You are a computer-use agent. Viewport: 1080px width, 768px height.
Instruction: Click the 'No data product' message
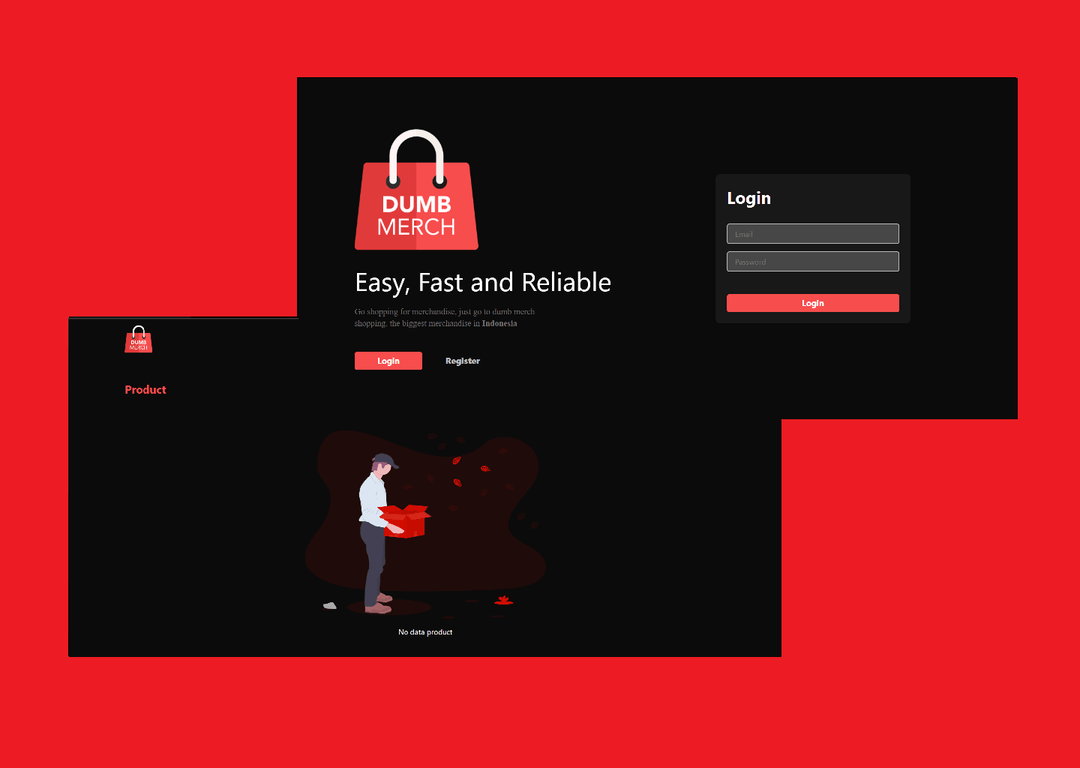(425, 632)
